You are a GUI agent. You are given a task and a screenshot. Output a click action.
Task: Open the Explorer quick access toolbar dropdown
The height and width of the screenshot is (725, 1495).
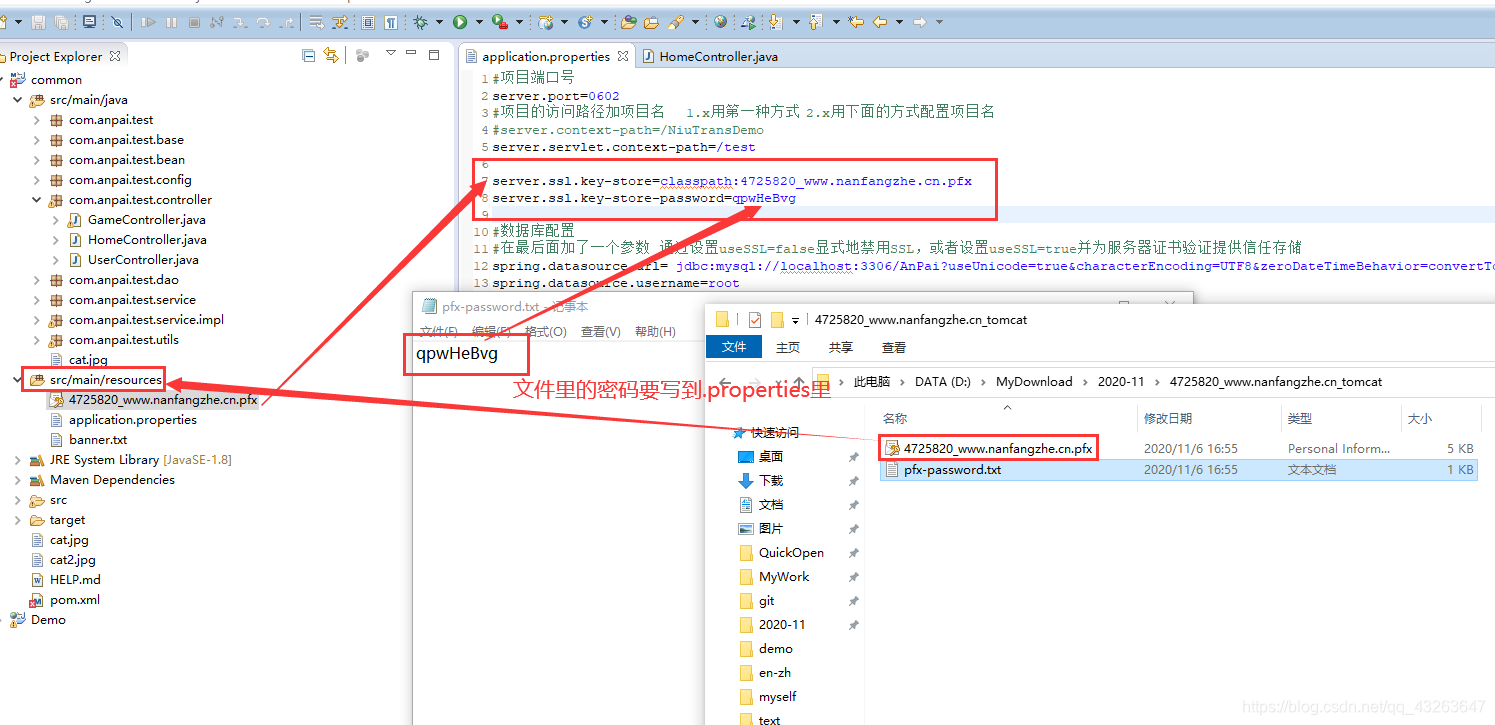[796, 320]
